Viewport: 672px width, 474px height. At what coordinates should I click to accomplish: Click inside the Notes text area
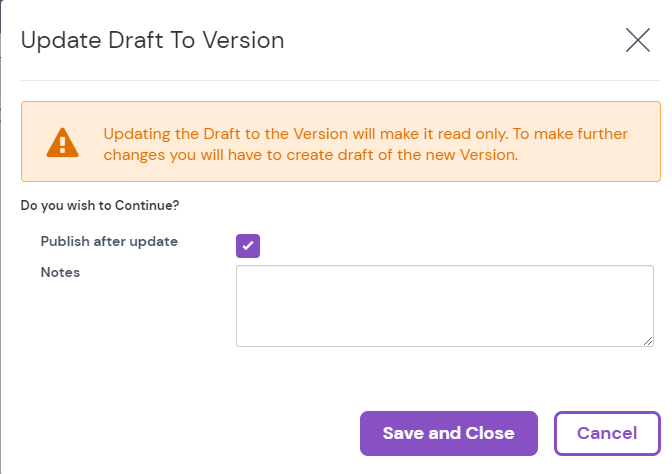[444, 305]
